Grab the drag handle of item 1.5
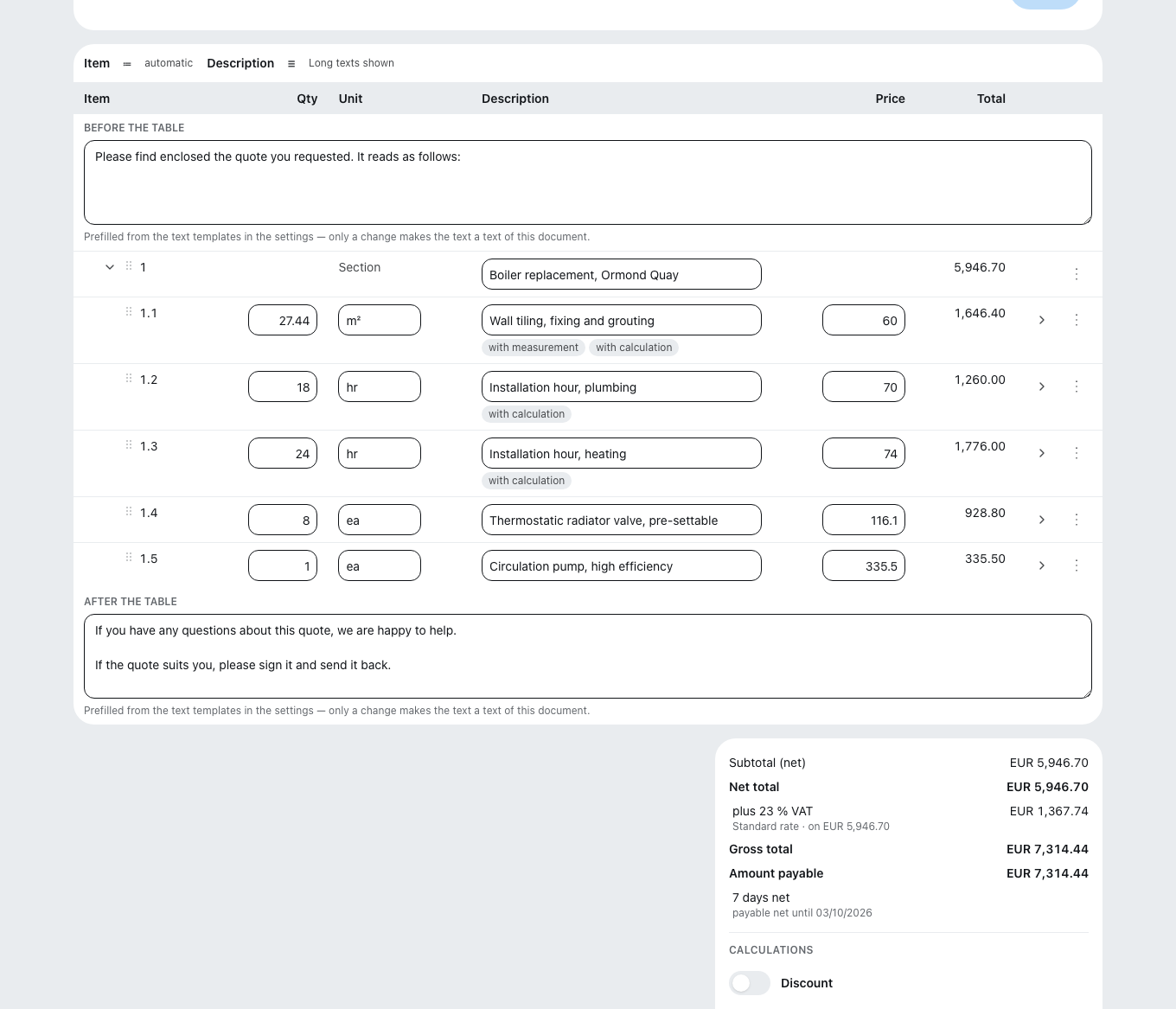This screenshot has height=1009, width=1176. (129, 558)
